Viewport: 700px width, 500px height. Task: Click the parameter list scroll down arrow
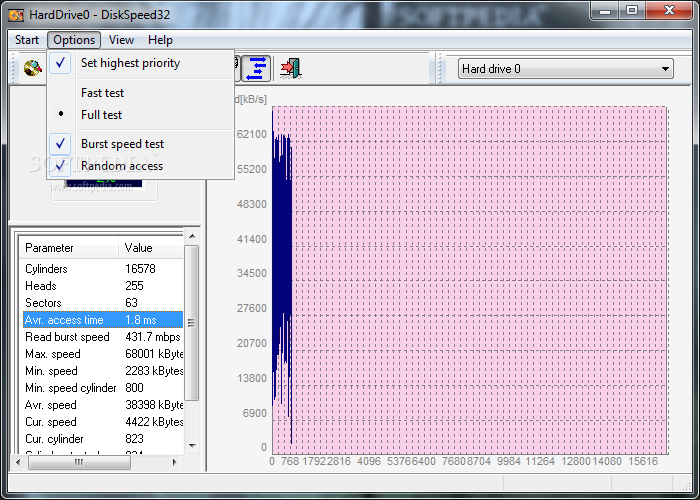pos(192,446)
